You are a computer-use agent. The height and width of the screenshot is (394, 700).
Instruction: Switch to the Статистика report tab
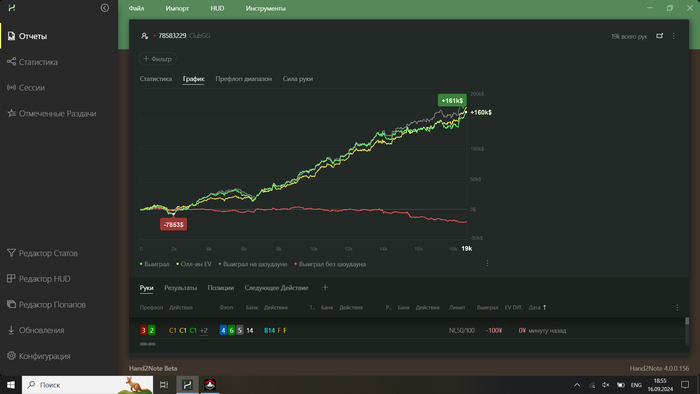pos(155,79)
